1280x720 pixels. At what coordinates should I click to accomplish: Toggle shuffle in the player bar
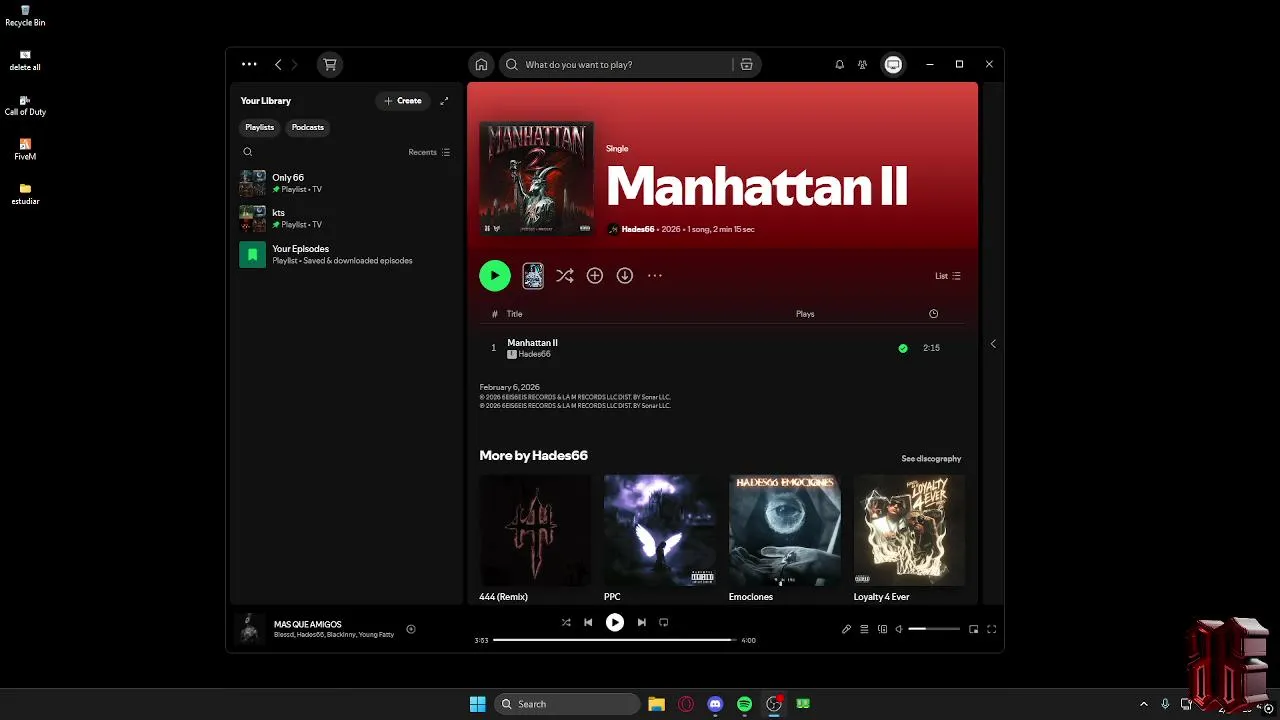pyautogui.click(x=566, y=622)
